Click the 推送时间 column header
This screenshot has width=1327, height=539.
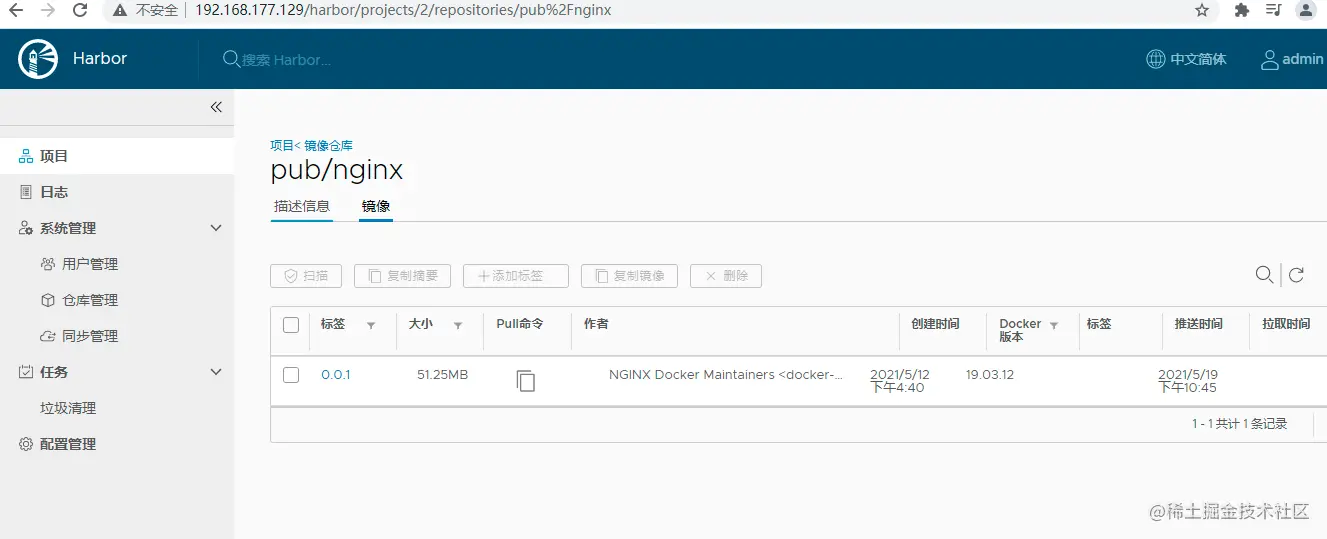coord(1198,324)
